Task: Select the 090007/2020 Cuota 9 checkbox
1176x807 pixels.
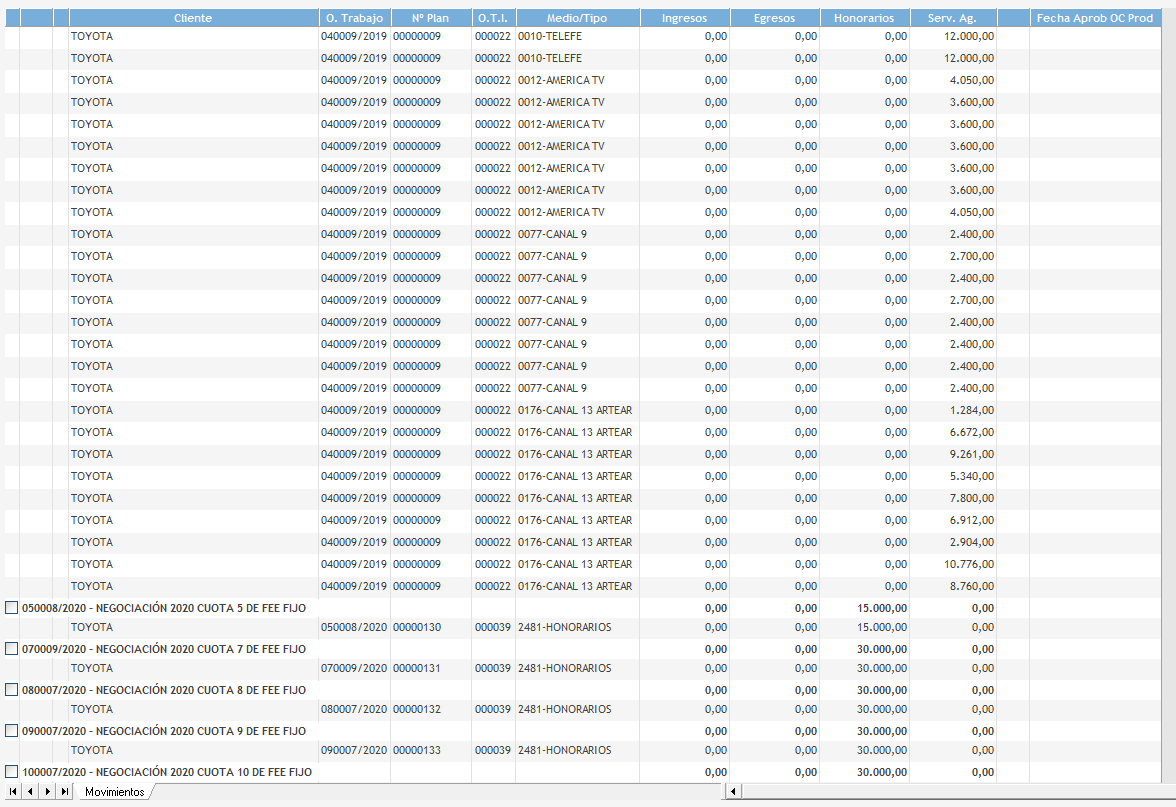Action: coord(12,731)
